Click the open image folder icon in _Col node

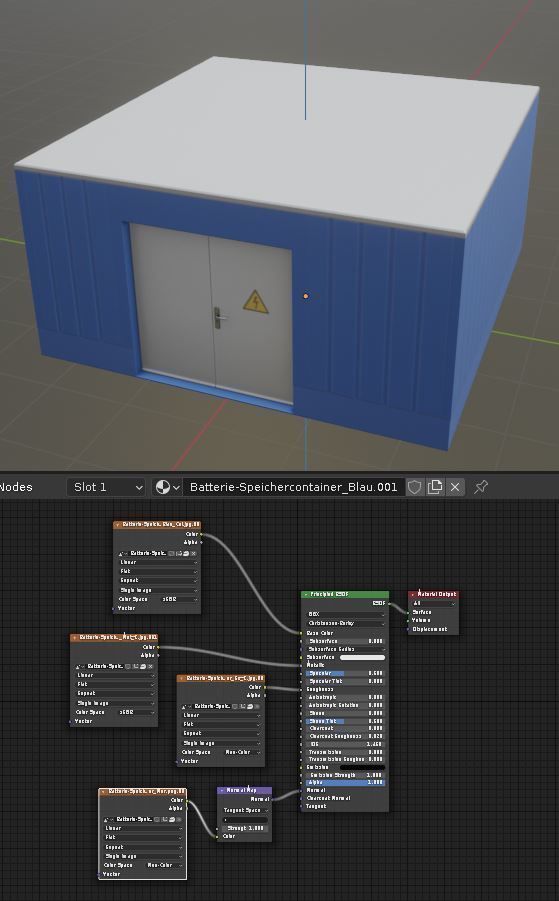coord(186,553)
